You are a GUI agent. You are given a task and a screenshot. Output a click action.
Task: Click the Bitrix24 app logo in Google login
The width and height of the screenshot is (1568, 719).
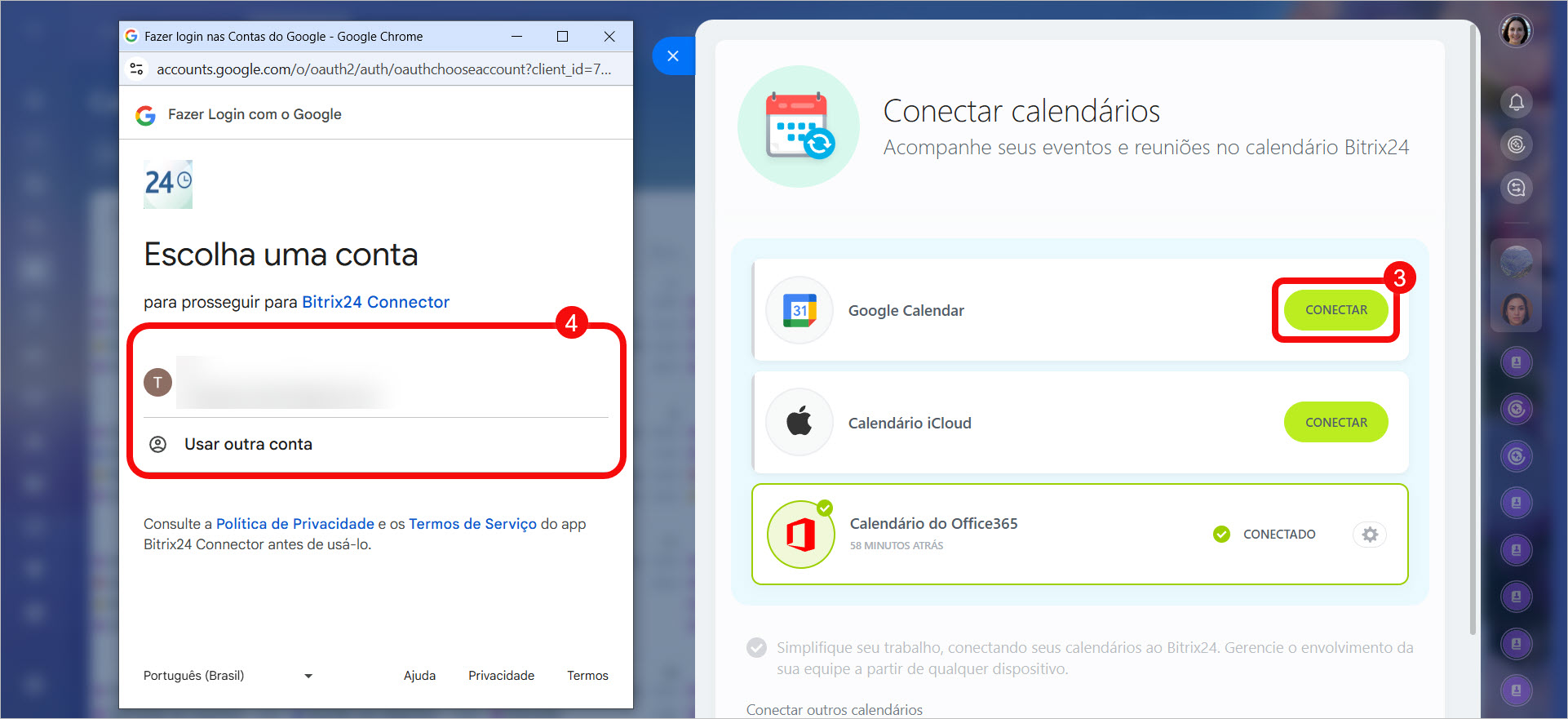tap(168, 184)
